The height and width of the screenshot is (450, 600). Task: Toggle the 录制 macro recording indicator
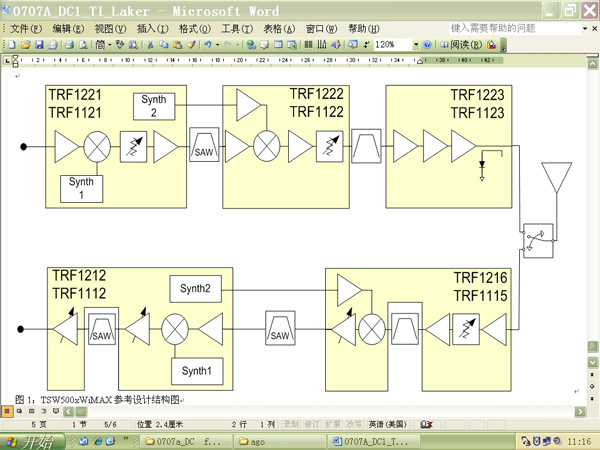pos(291,424)
